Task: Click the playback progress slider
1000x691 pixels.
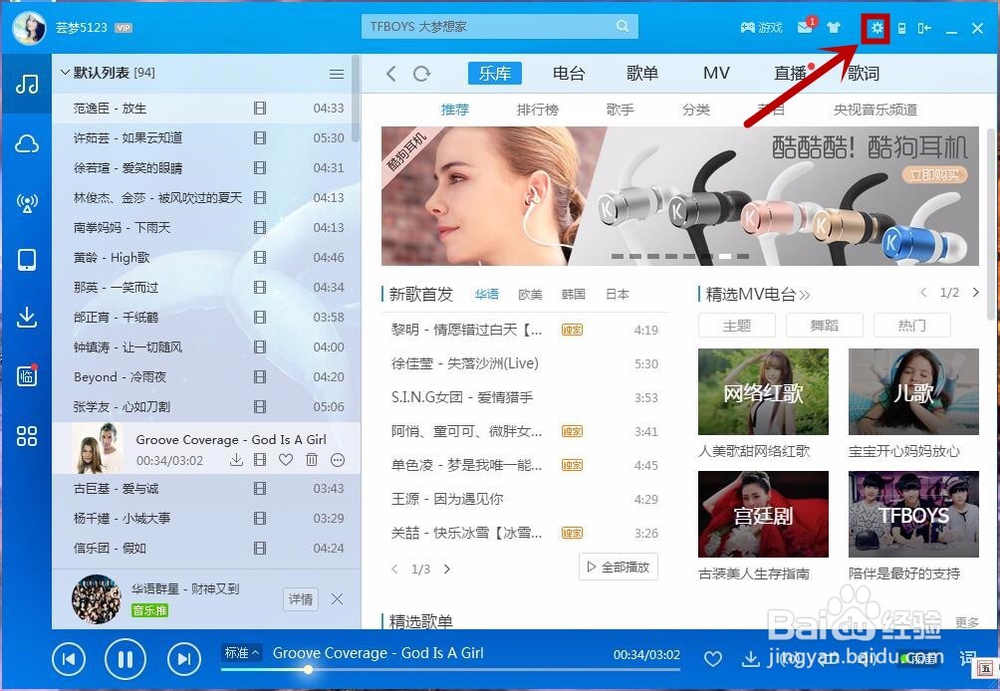Action: (308, 670)
